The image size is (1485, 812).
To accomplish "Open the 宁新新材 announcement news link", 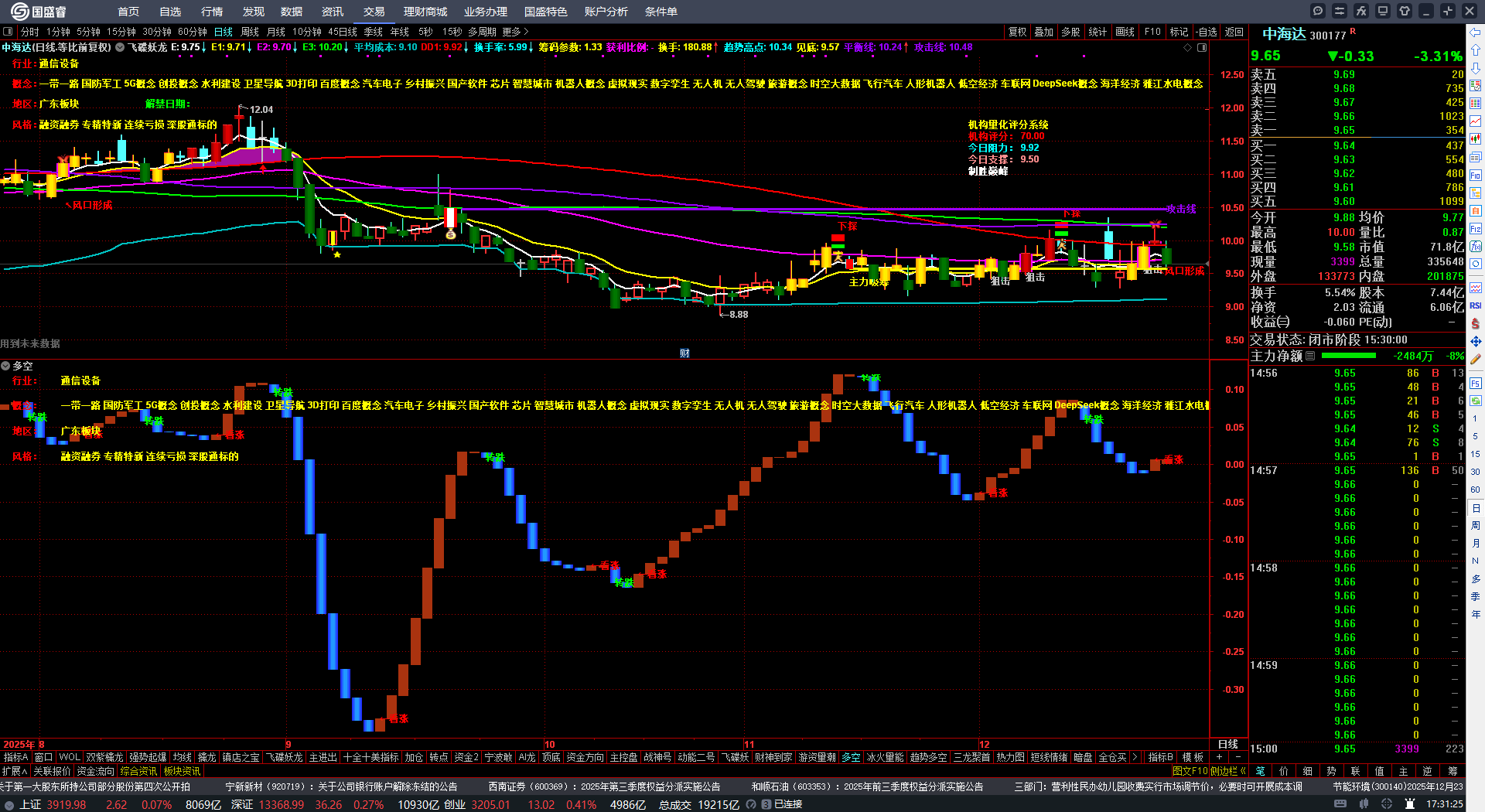I will (341, 786).
